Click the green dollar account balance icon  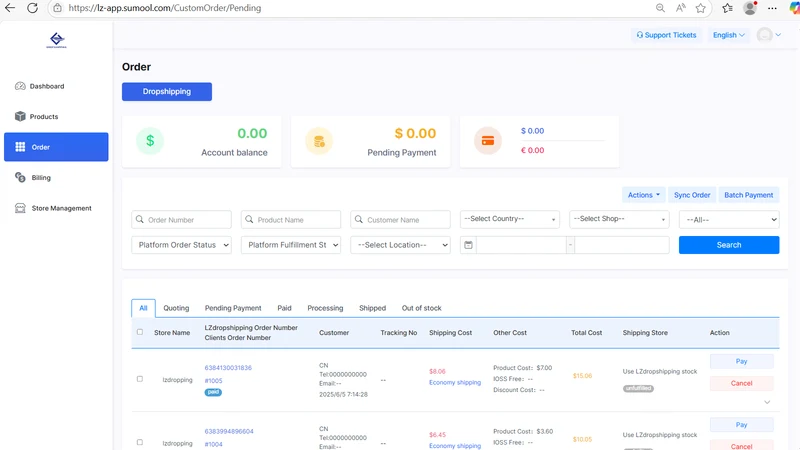[x=150, y=141]
